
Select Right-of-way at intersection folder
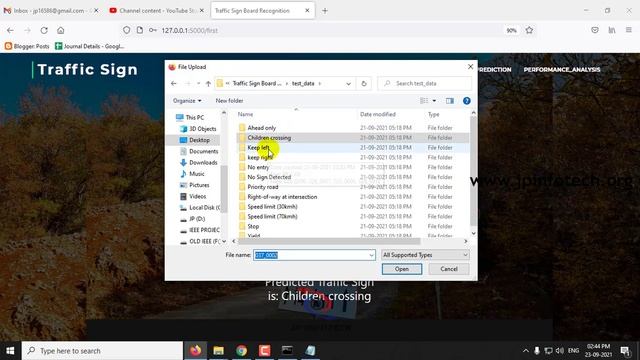(282, 196)
